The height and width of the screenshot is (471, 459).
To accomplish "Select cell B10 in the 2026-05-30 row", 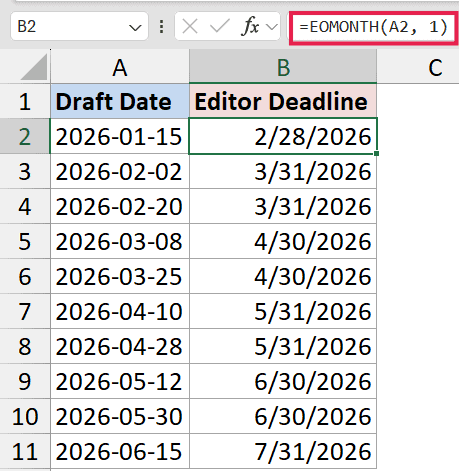I will pyautogui.click(x=283, y=416).
